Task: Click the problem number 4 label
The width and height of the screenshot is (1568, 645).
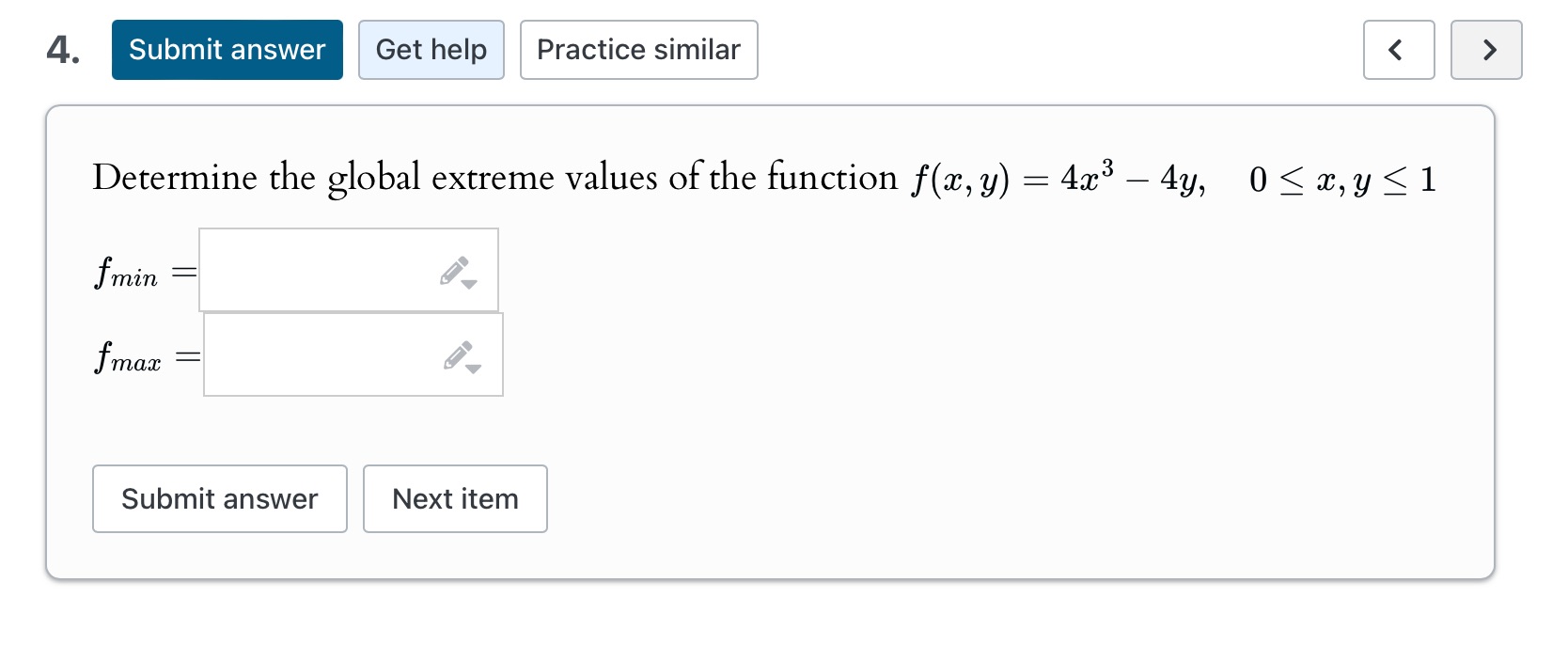Action: coord(62,50)
